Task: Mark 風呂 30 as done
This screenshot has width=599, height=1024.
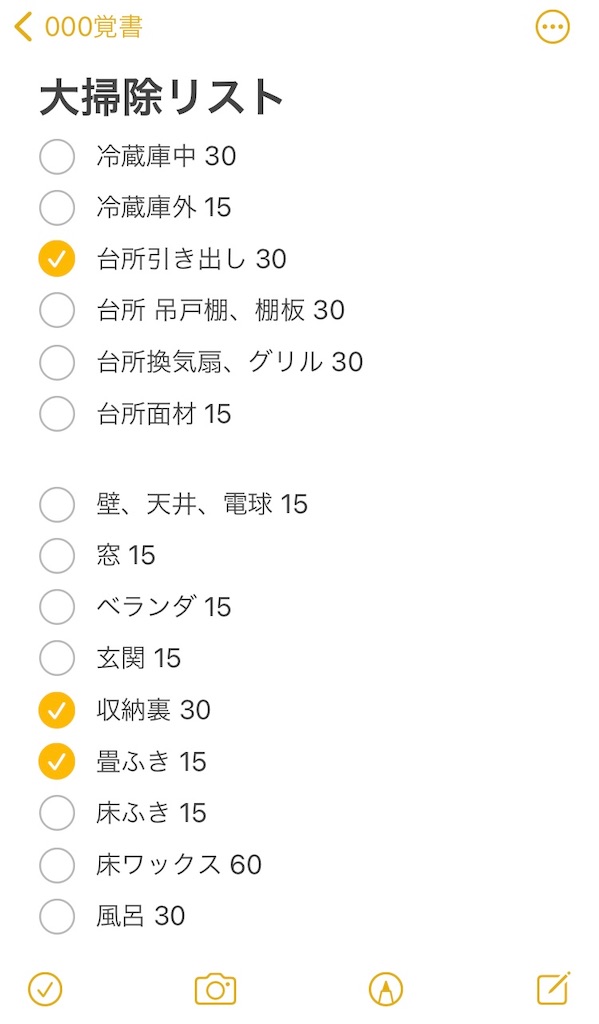Action: click(57, 916)
